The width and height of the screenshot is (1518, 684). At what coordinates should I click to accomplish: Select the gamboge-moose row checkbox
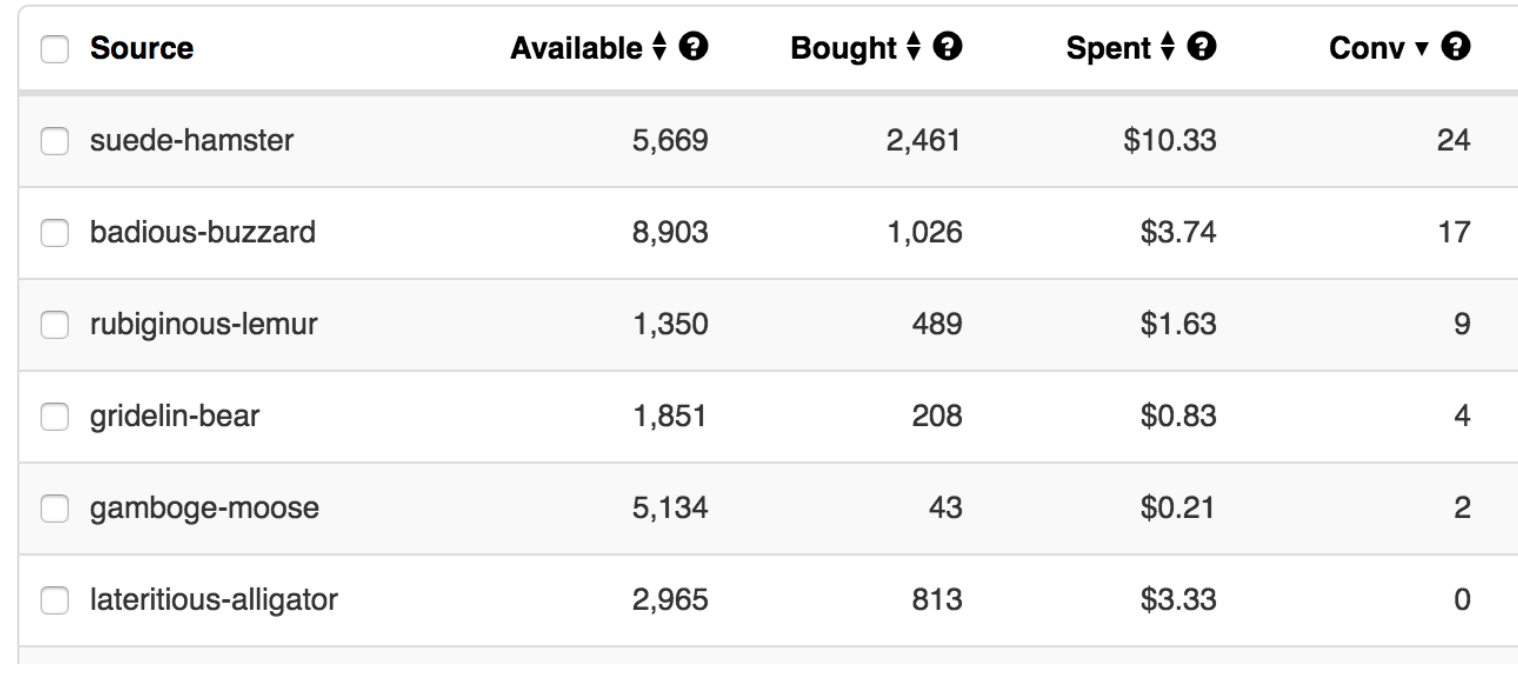(53, 509)
